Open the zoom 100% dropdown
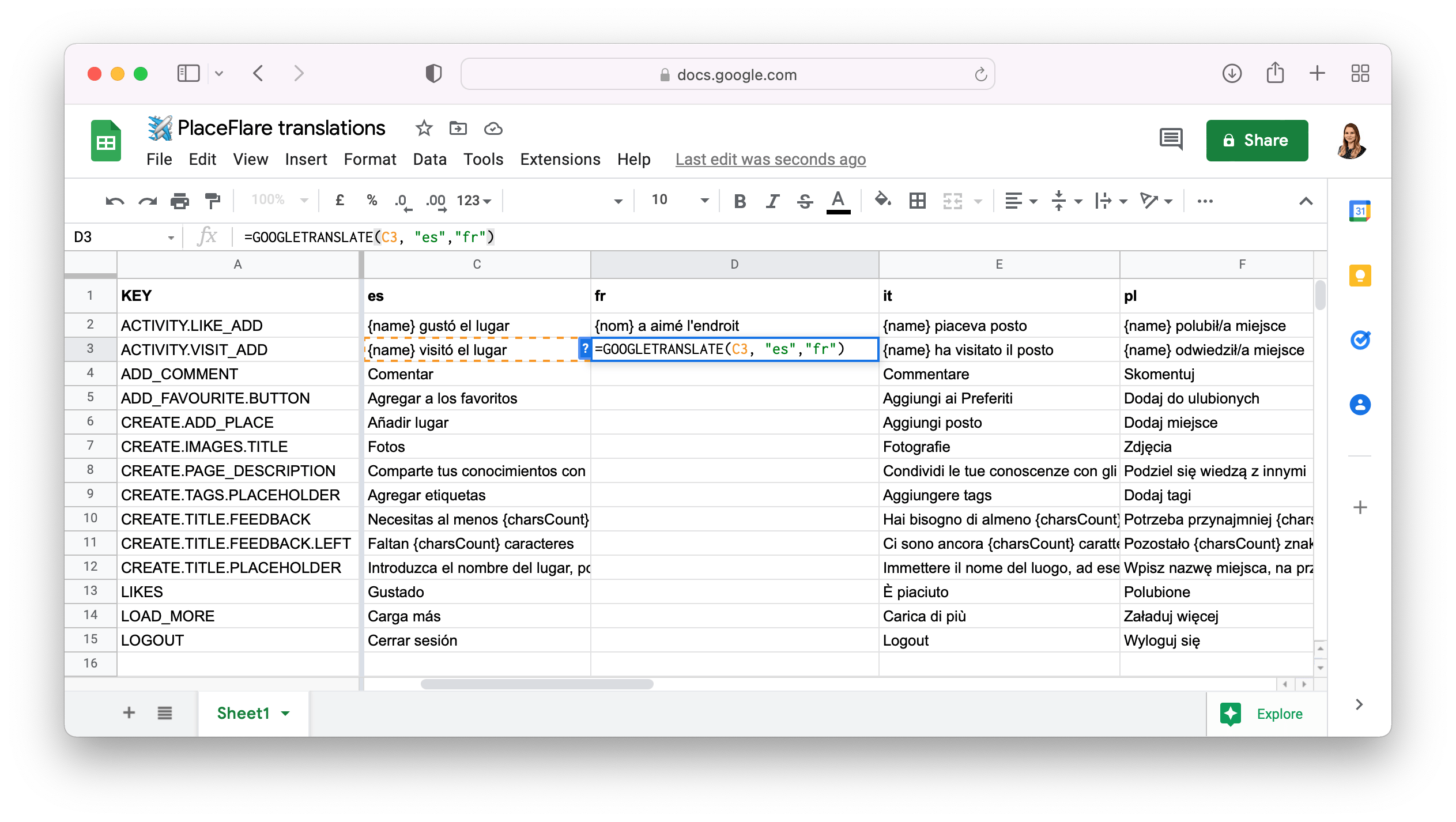Screen dimensions: 1456x822 point(280,200)
